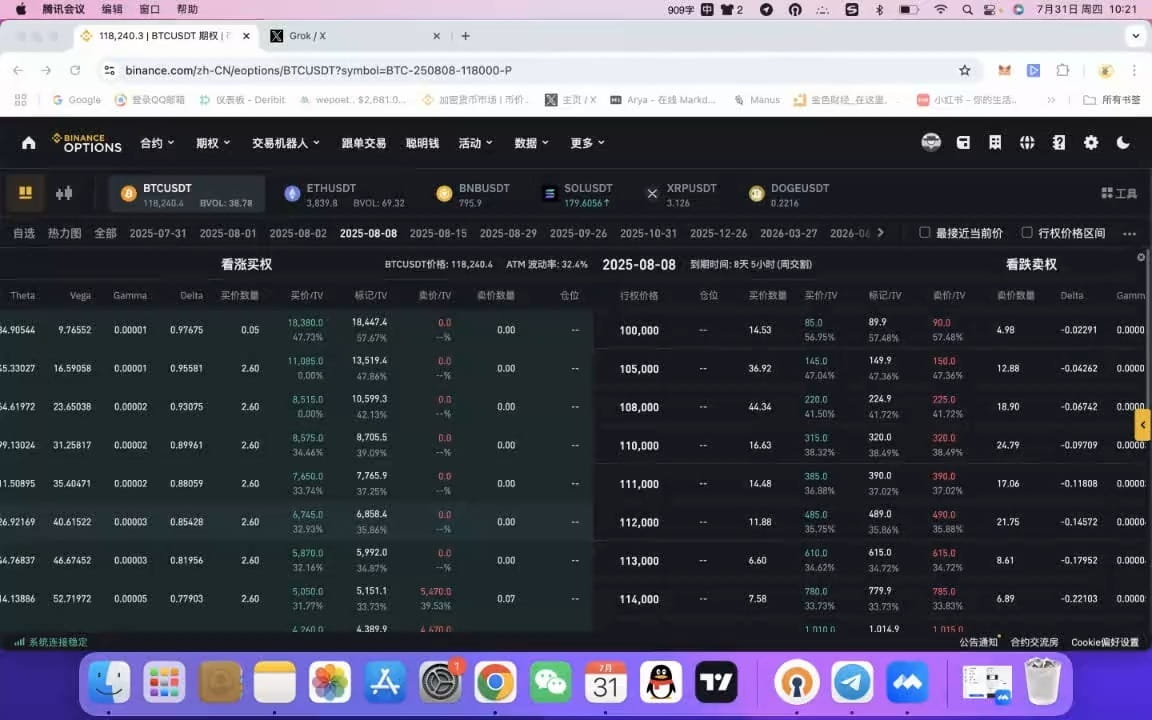This screenshot has height=720, width=1152.
Task: Bookmark this page with the star icon
Action: click(965, 71)
